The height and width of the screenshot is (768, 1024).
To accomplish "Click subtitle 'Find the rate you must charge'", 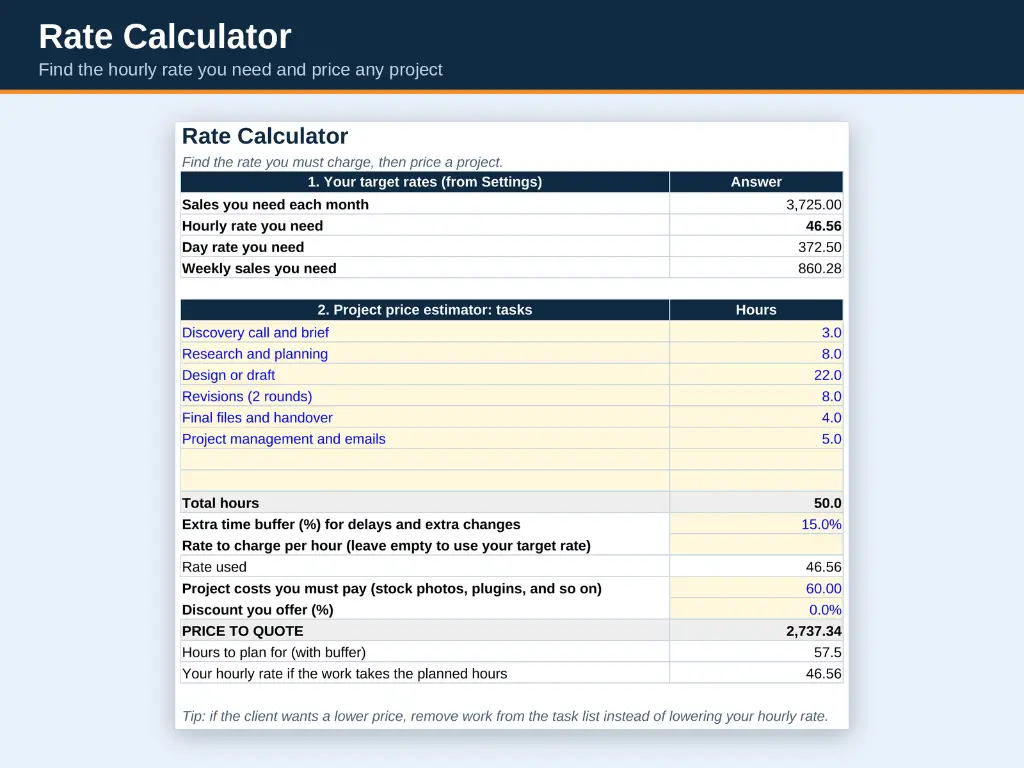I will [342, 162].
